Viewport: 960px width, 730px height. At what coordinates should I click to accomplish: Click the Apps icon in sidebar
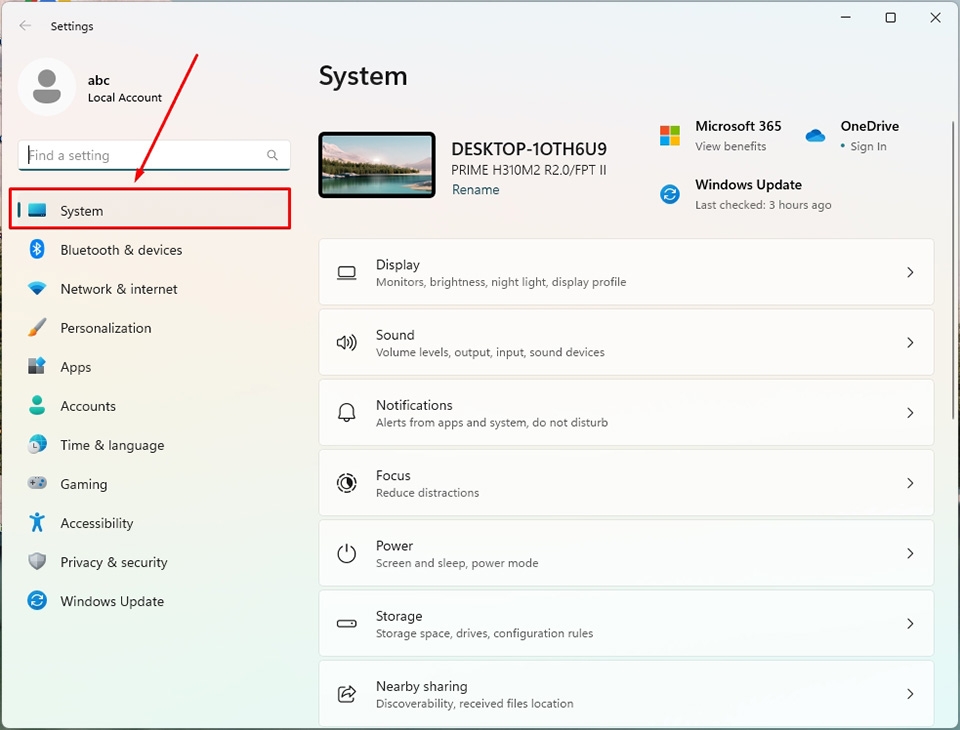point(37,366)
